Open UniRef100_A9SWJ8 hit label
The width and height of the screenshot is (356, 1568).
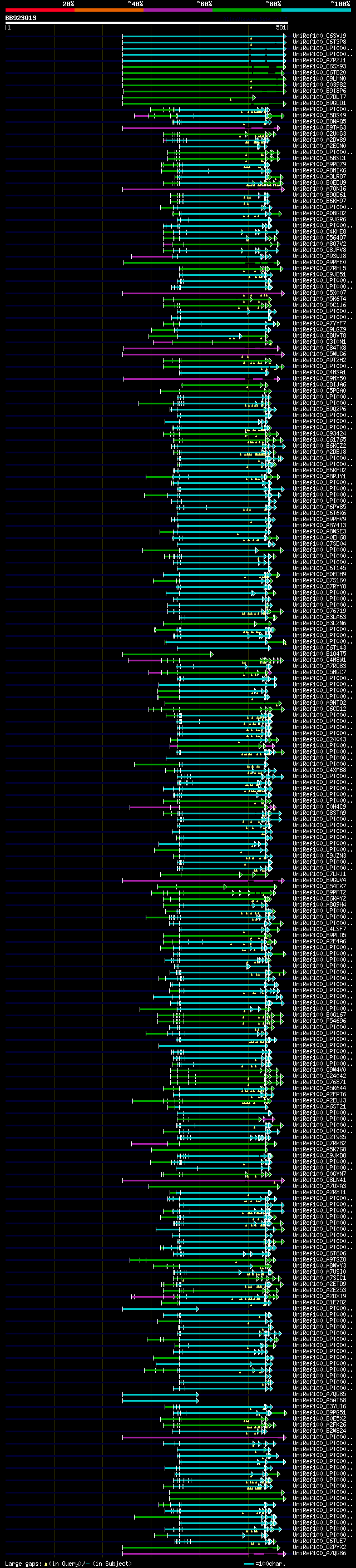(x=319, y=256)
